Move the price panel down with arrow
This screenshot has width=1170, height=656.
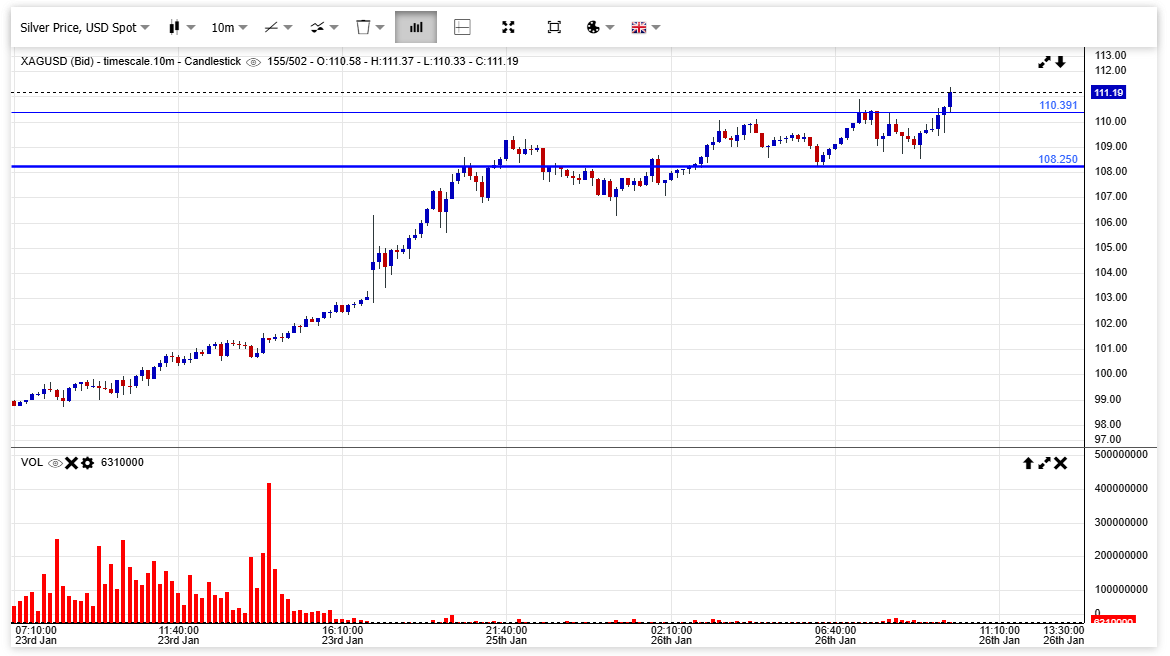click(1061, 62)
